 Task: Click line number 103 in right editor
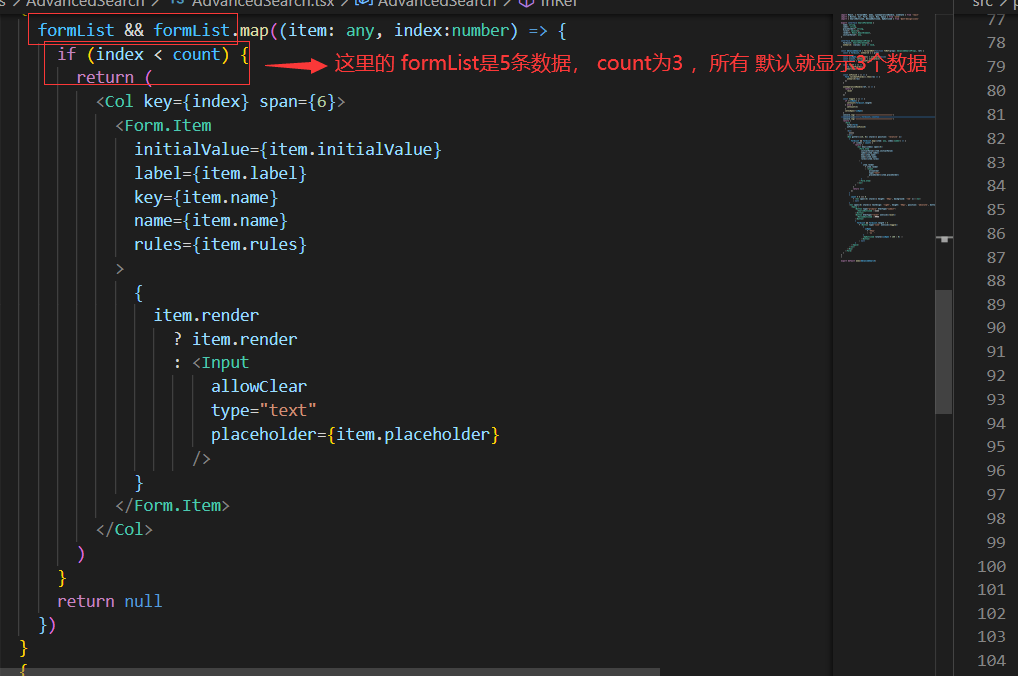(x=991, y=637)
